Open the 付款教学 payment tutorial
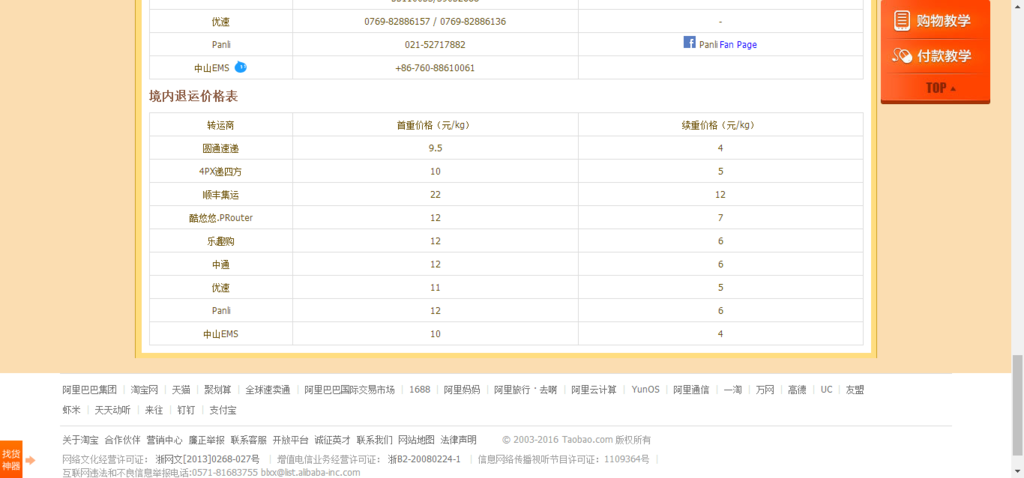 pos(935,56)
